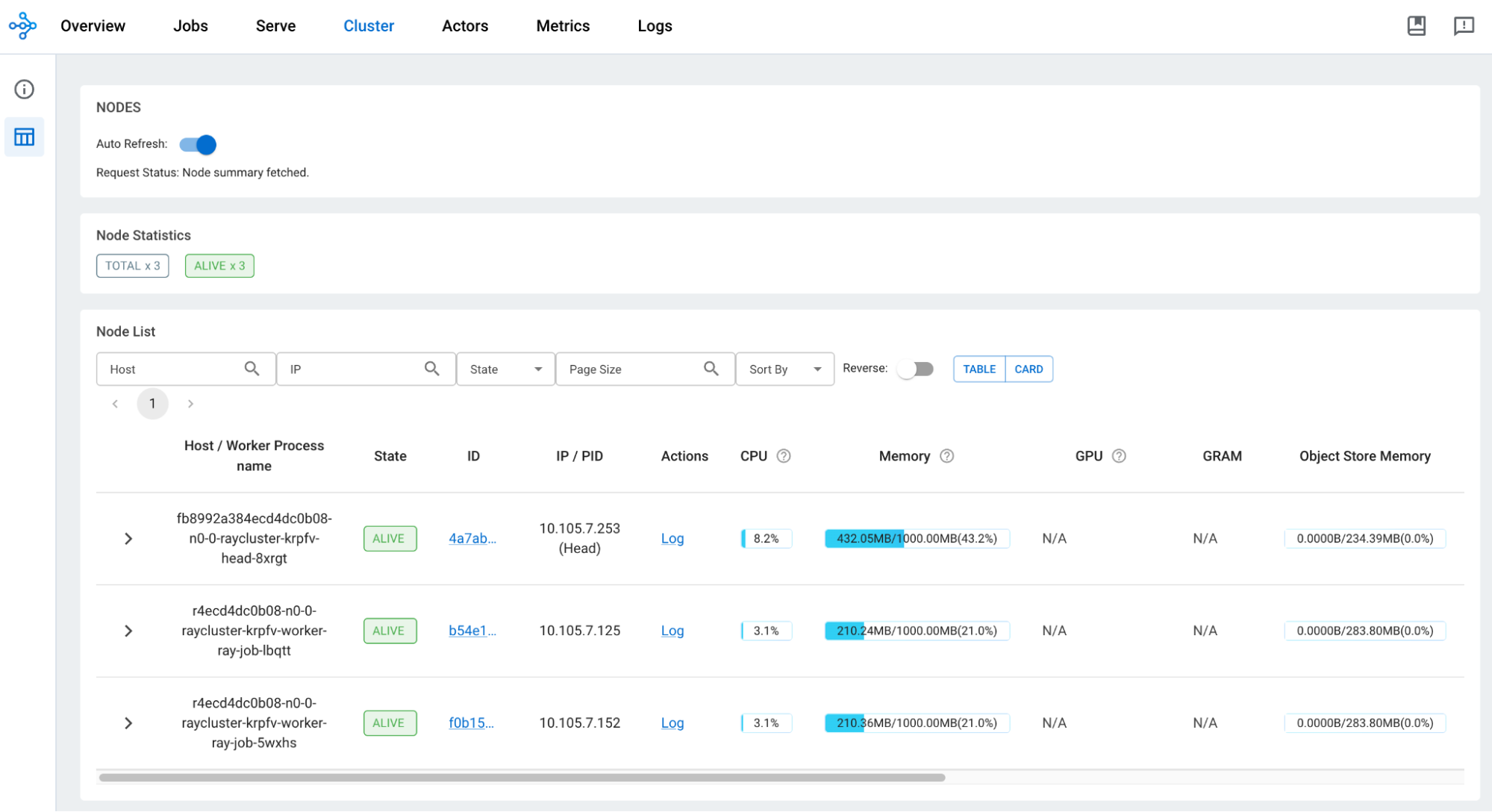
Task: Click the Host filter input field
Action: [x=186, y=369]
